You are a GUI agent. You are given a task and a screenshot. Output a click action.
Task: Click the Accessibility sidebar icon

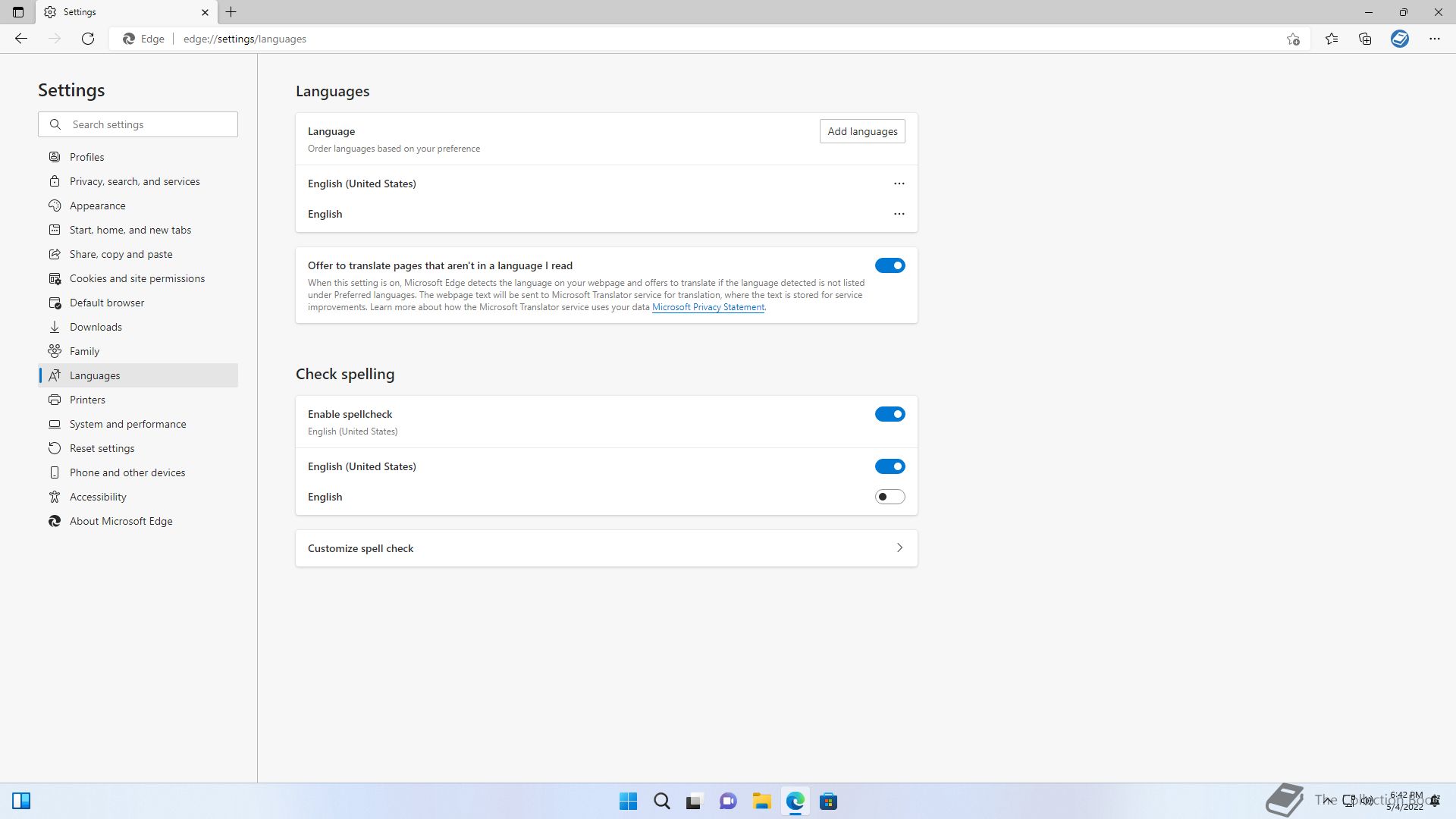[55, 497]
